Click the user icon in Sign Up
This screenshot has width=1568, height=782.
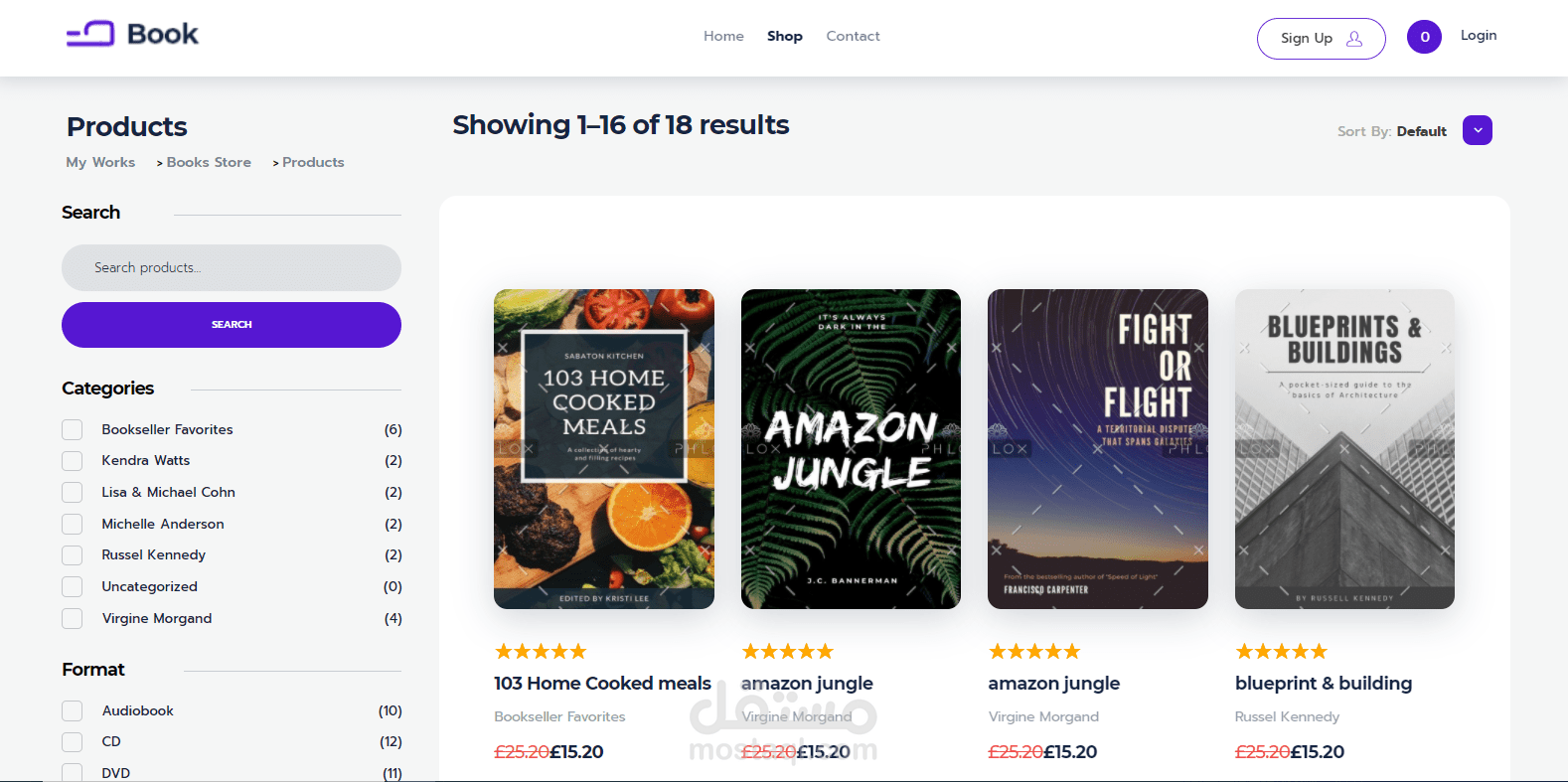pos(1354,39)
